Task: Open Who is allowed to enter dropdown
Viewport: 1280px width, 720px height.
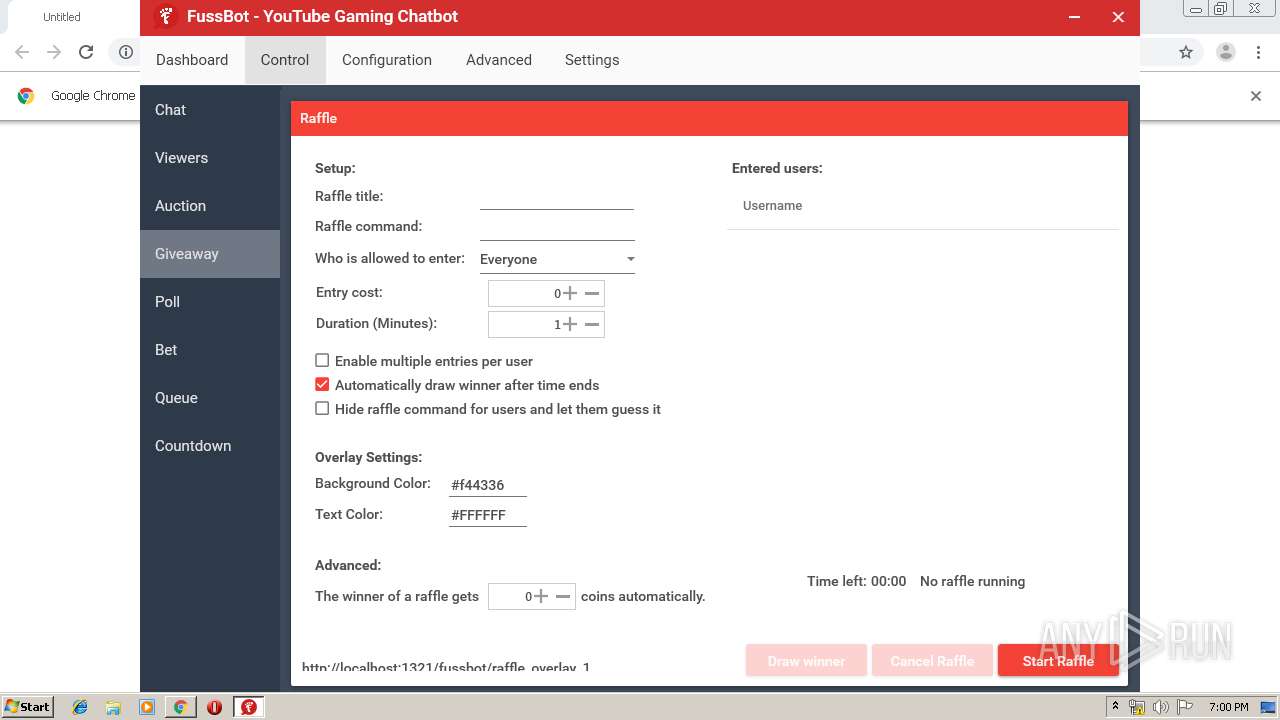Action: point(557,259)
